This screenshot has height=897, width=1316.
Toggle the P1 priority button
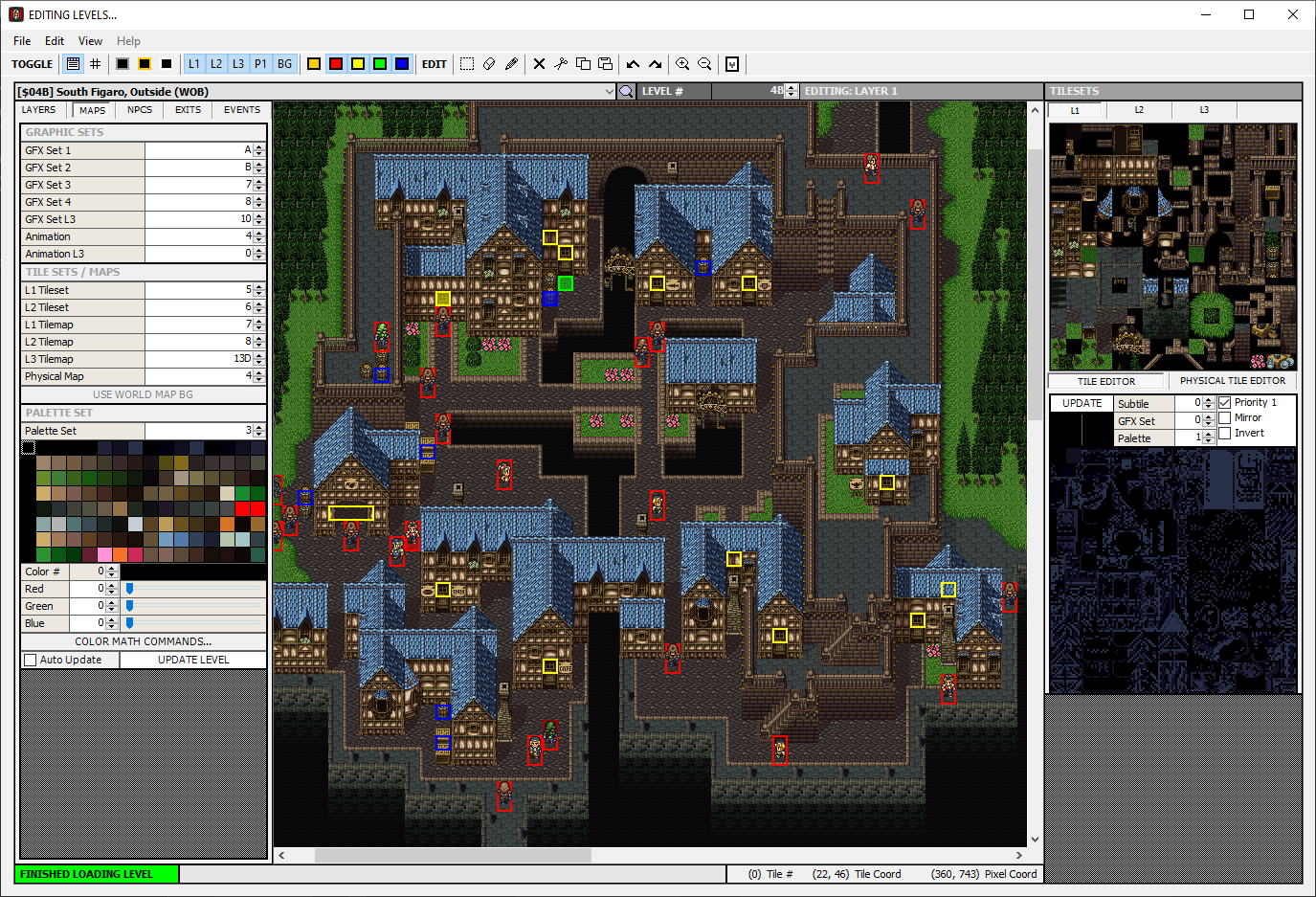[x=260, y=64]
